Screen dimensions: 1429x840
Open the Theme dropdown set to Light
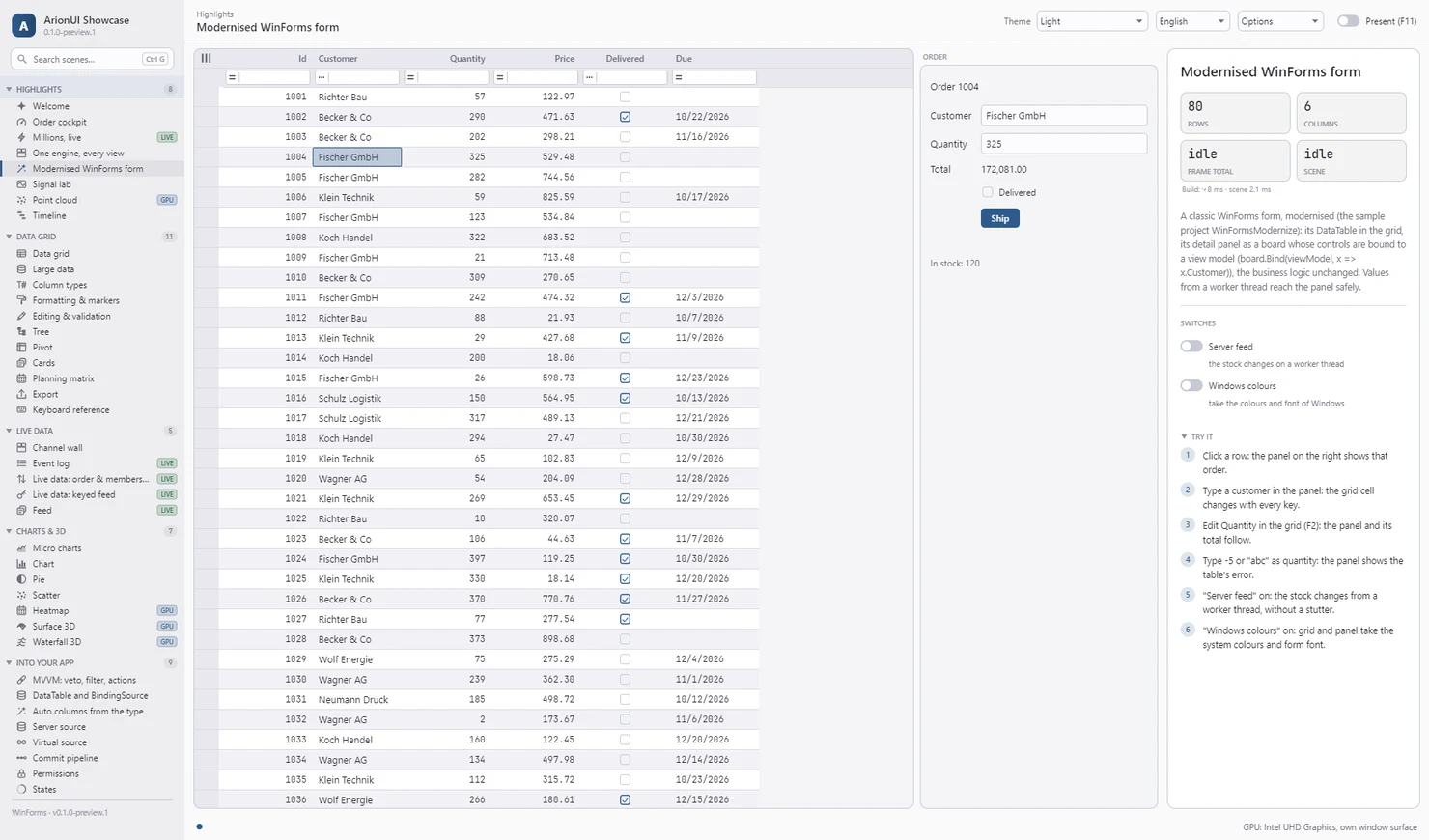pos(1091,21)
